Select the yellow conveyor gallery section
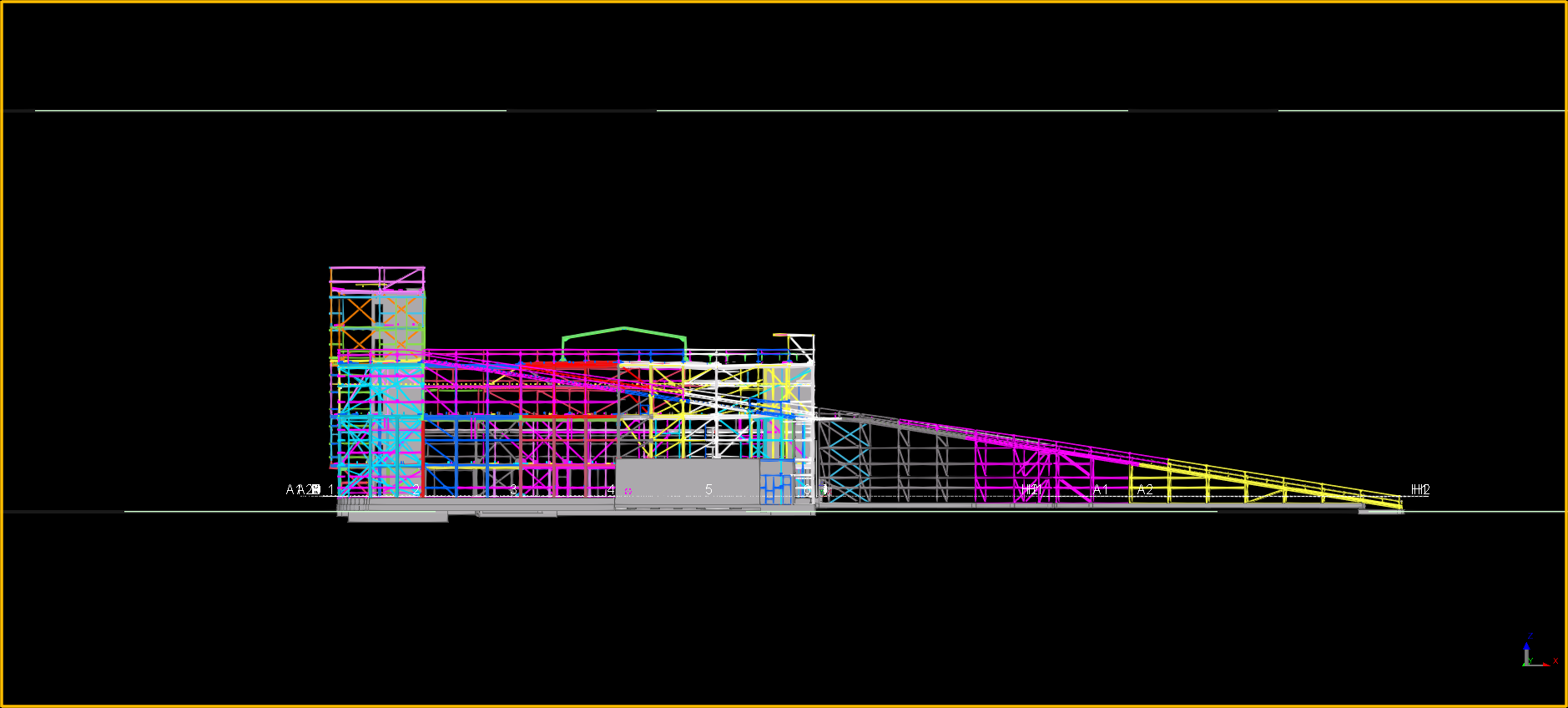The width and height of the screenshot is (1568, 708). (1252, 479)
